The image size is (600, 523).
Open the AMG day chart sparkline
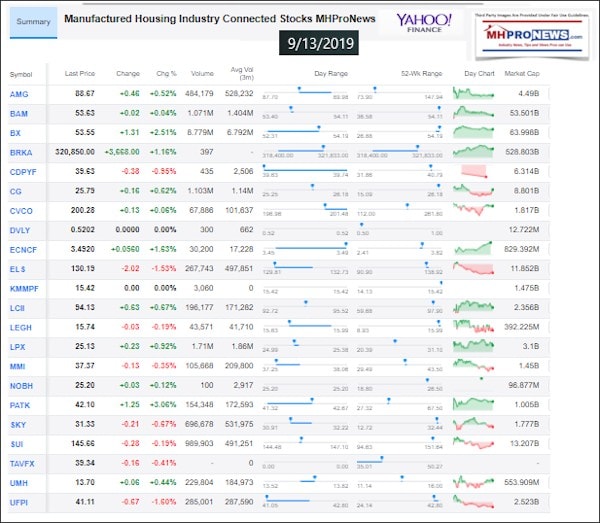point(473,93)
